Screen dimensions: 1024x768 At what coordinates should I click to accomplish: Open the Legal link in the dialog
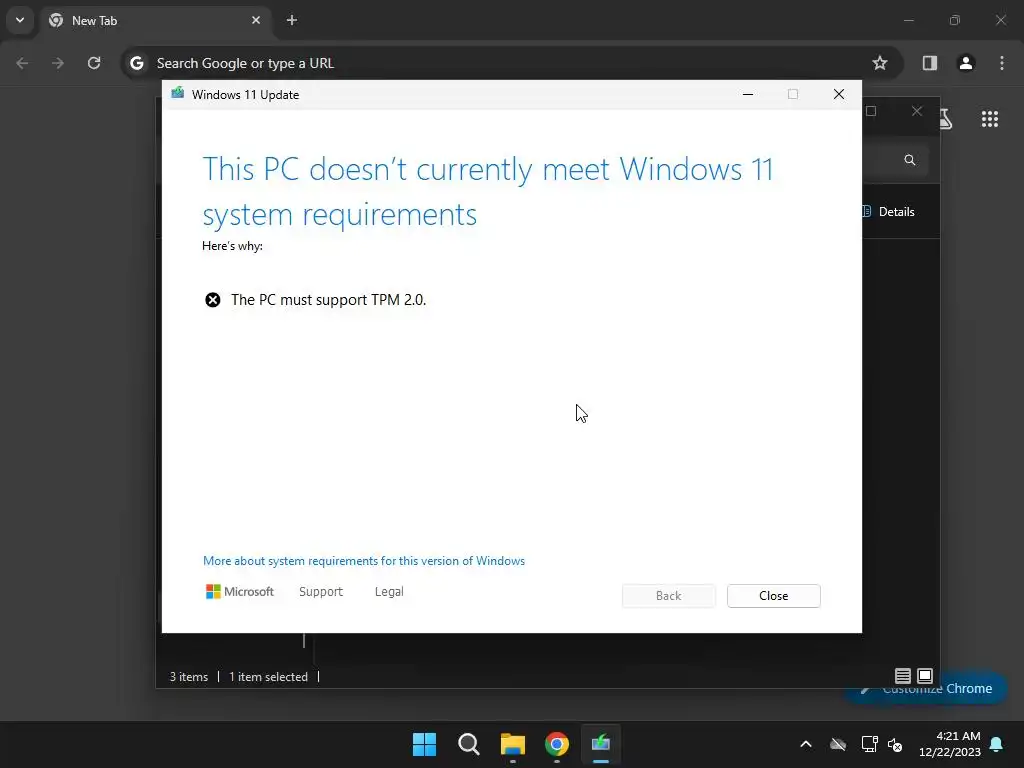[x=389, y=592]
